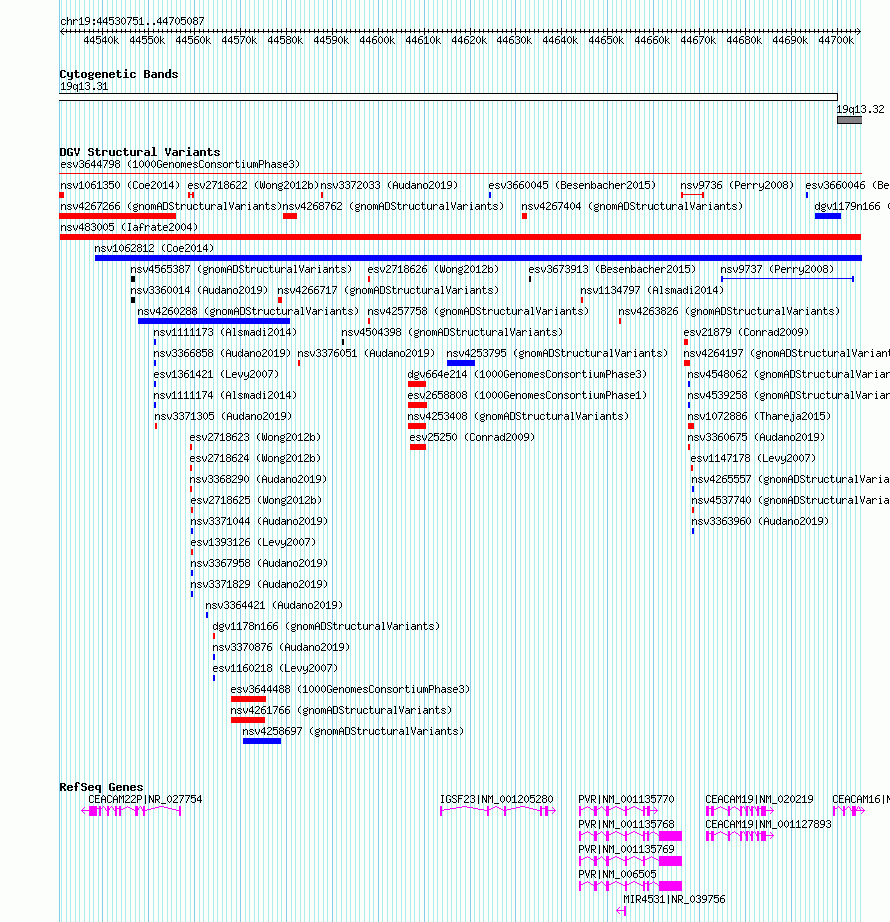Open the nsv9737 (Perry2008) label
Screen dimensions: 890x922
777,269
